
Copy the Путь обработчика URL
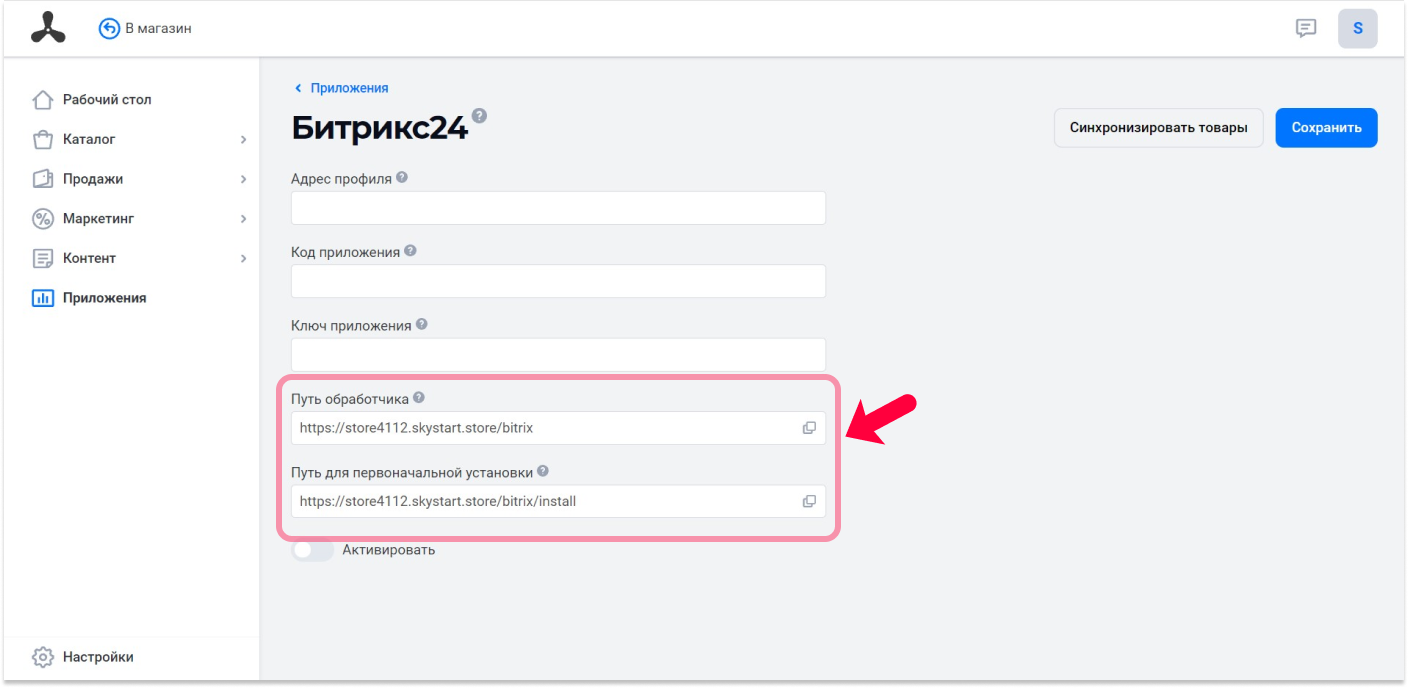(809, 428)
